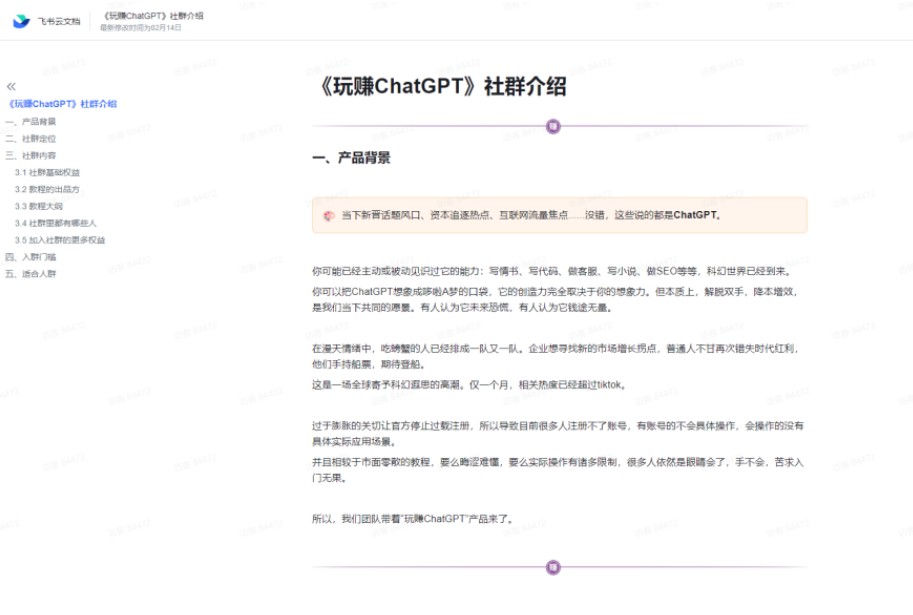Image resolution: width=913 pixels, height=615 pixels.
Task: Navigate to outline item 四、入群门槛
Action: click(x=31, y=257)
